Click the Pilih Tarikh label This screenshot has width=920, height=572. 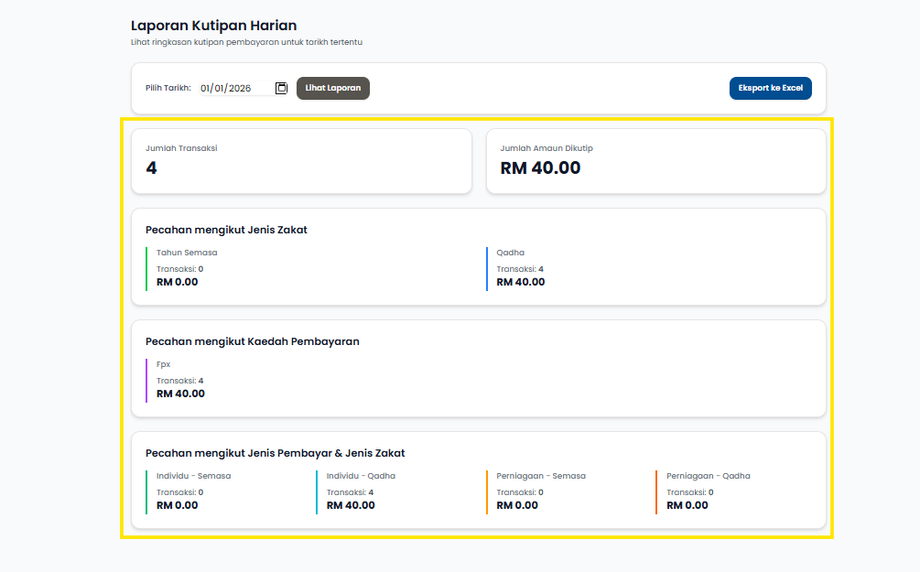[168, 88]
